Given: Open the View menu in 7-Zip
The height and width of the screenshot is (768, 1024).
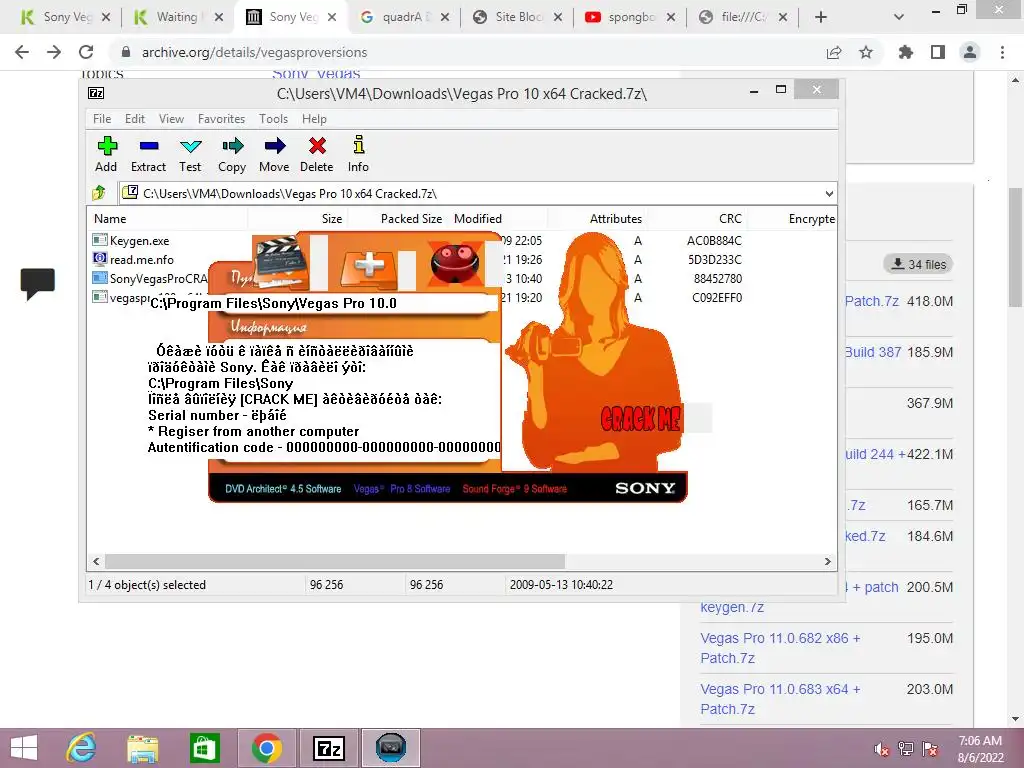Looking at the screenshot, I should [x=171, y=119].
